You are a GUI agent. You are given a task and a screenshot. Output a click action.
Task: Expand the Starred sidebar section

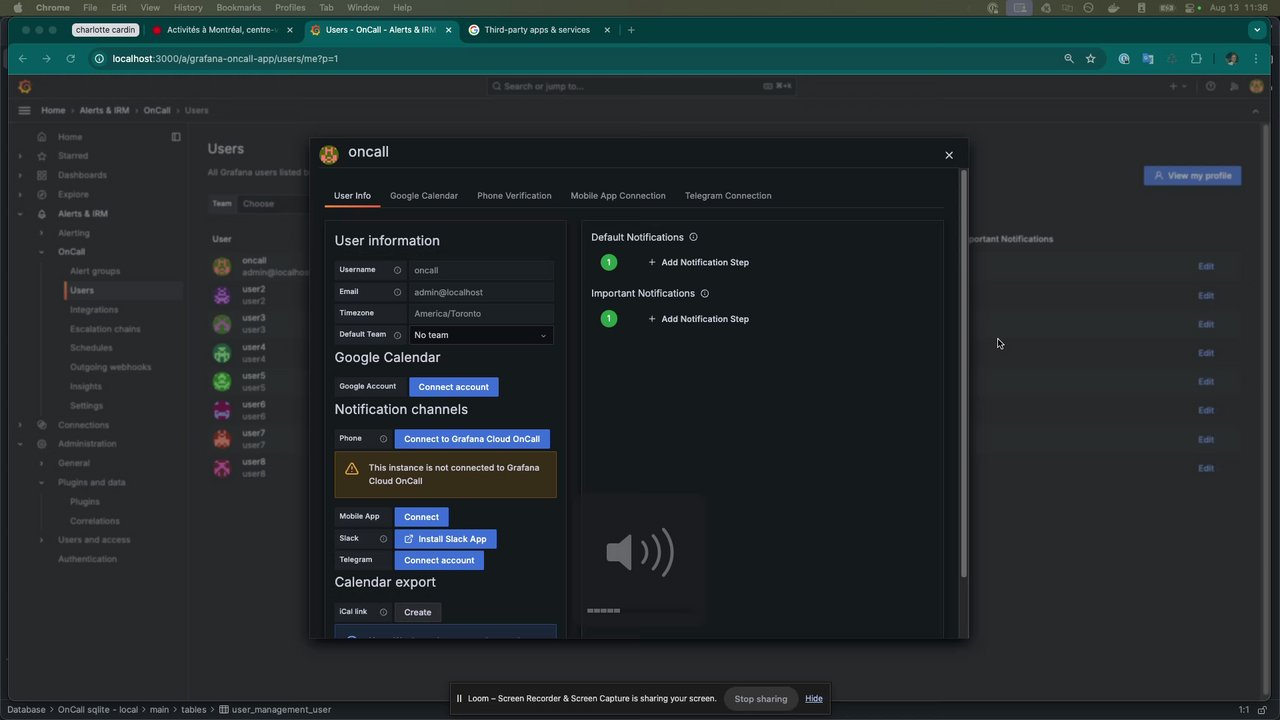tap(20, 156)
